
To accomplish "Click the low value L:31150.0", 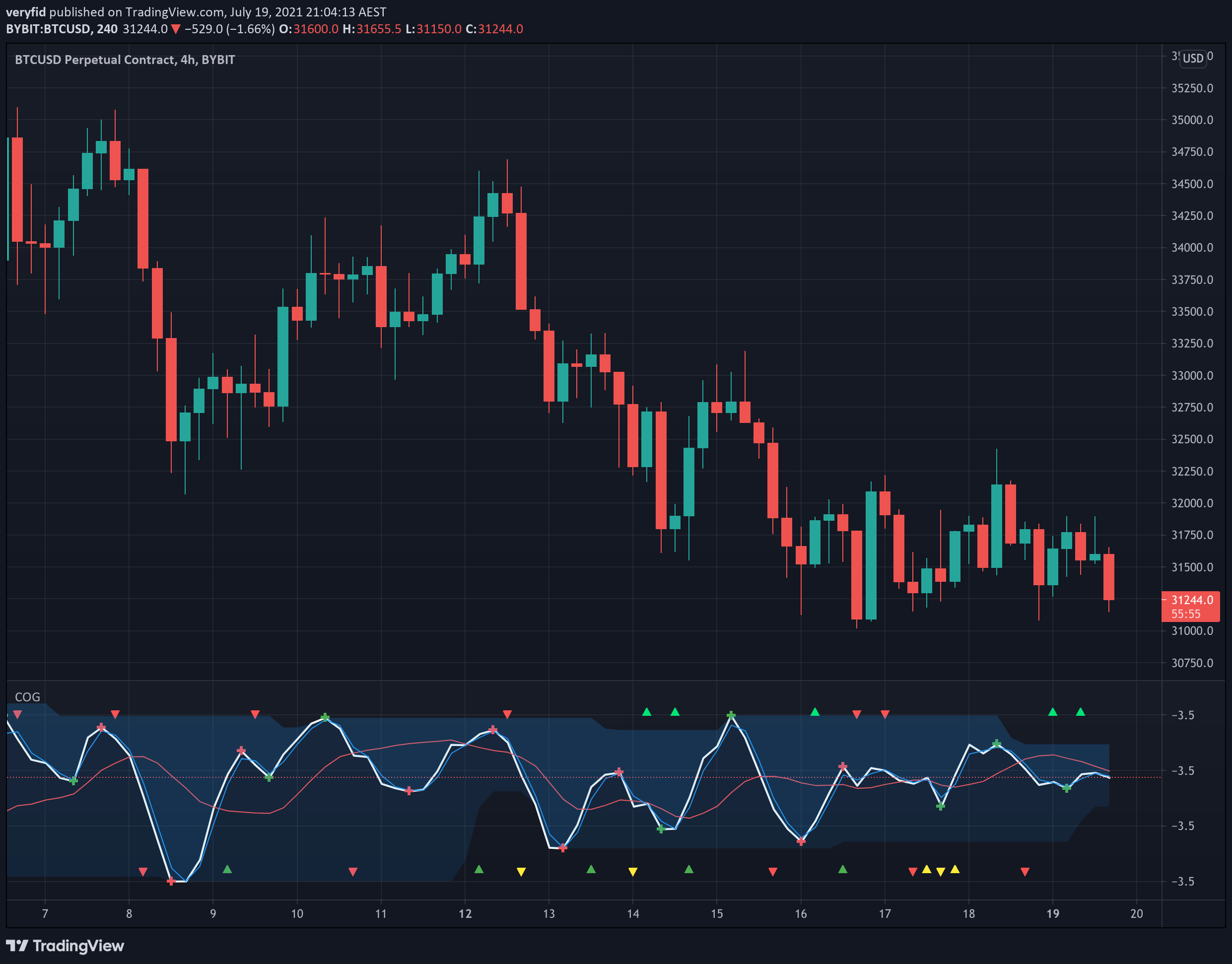I will [433, 29].
